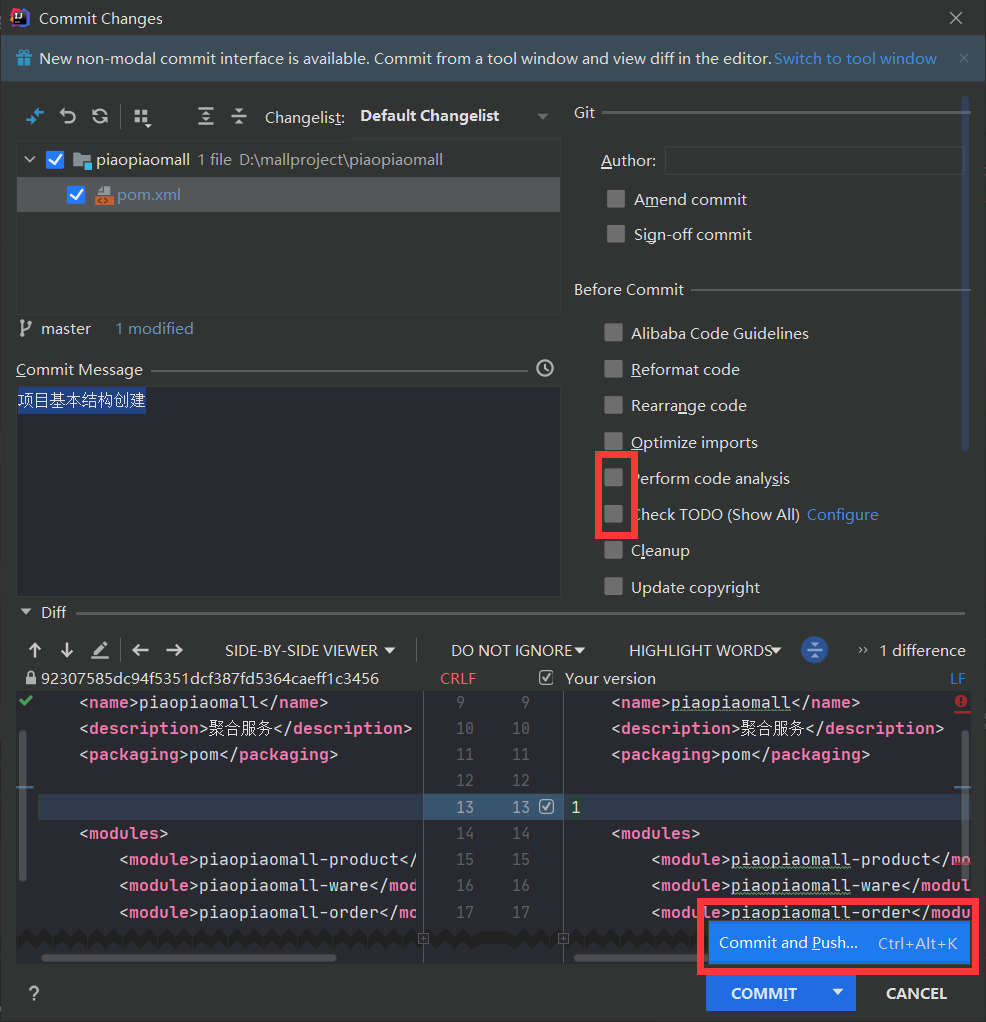Collapse the Diff section
The width and height of the screenshot is (986, 1022).
coord(26,612)
